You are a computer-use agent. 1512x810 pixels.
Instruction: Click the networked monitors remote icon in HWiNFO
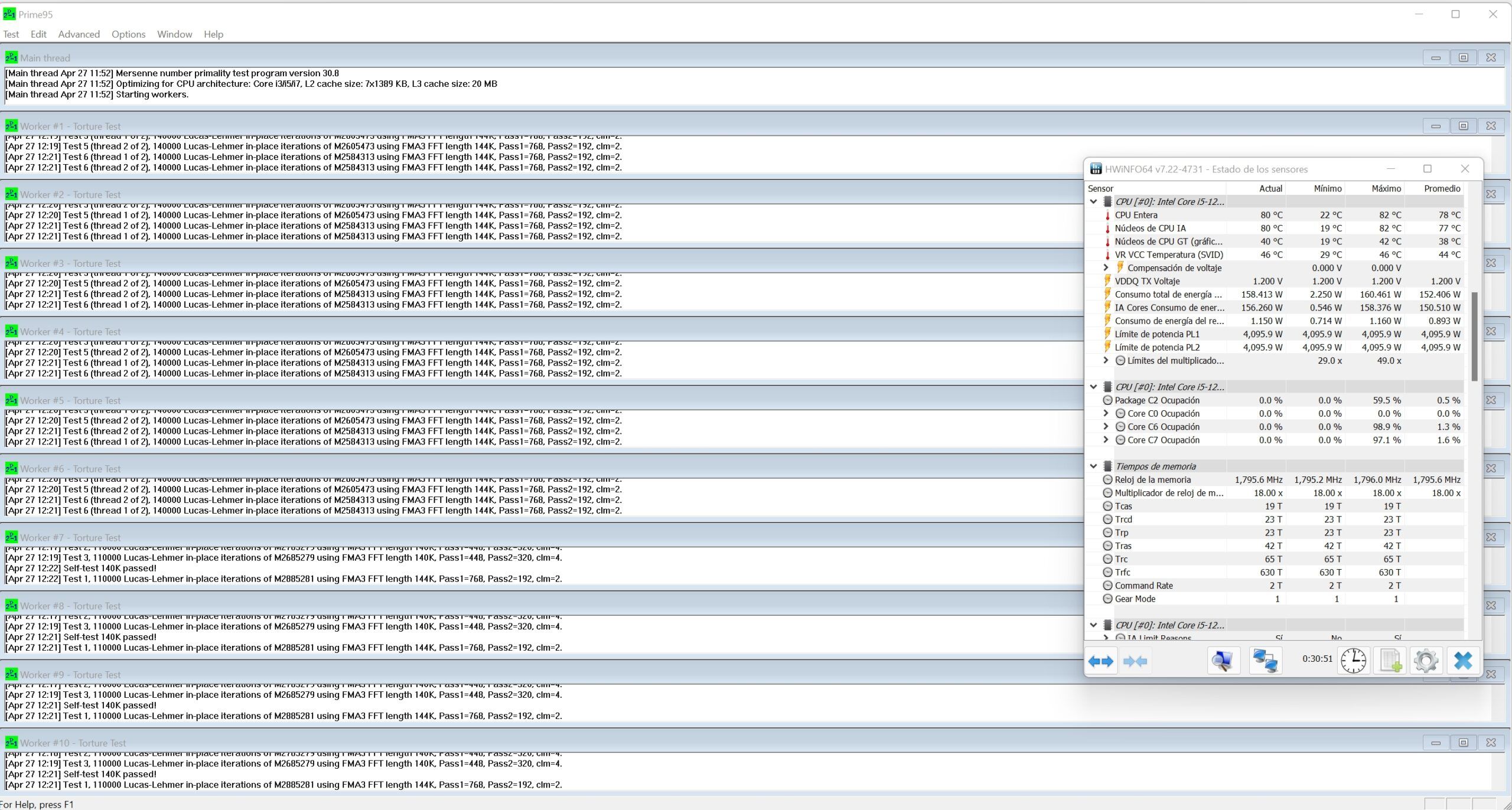(x=1265, y=661)
